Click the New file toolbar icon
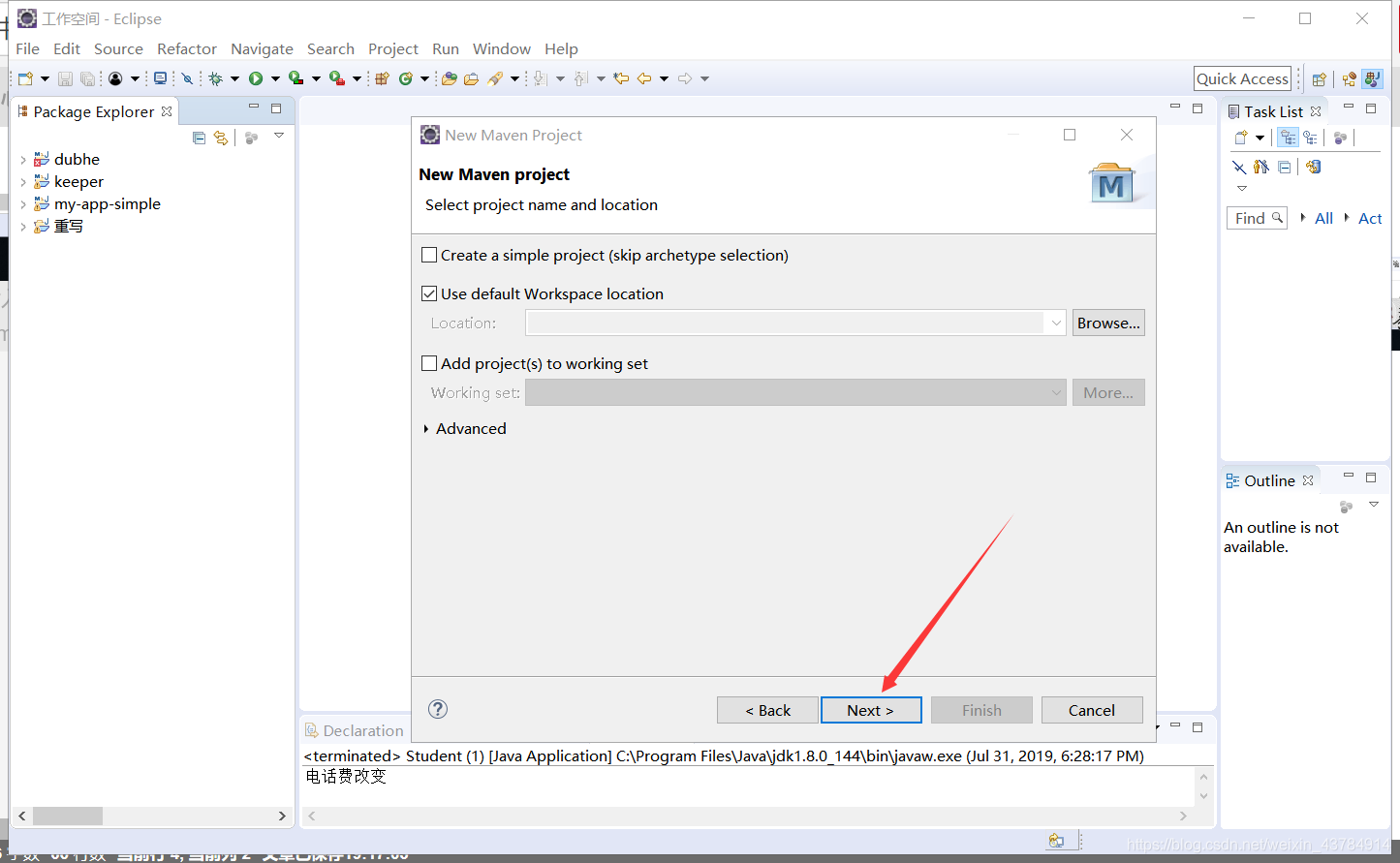 click(26, 78)
